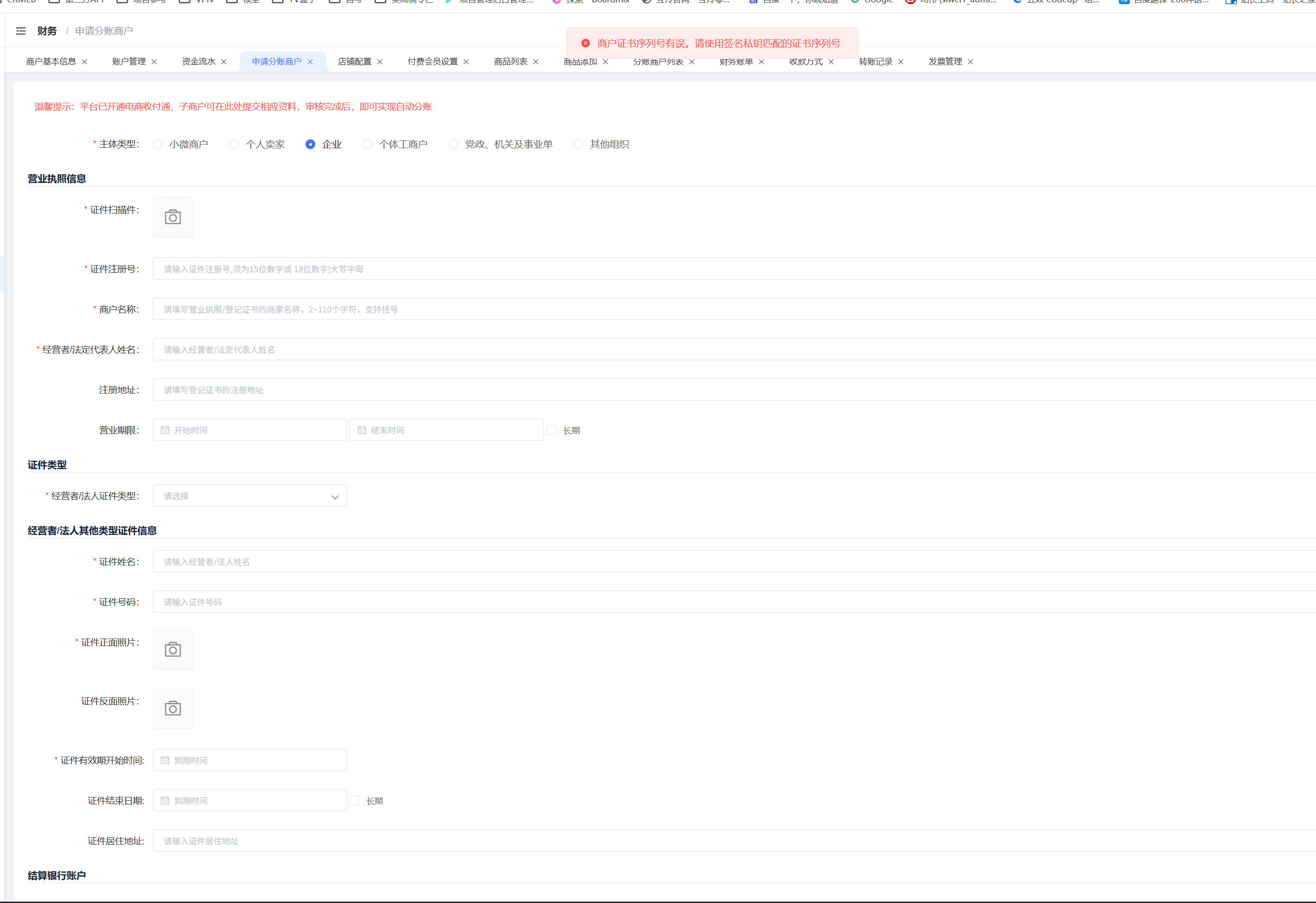Click camera icon for 证件扫描件 upload
The image size is (1316, 903).
173,218
